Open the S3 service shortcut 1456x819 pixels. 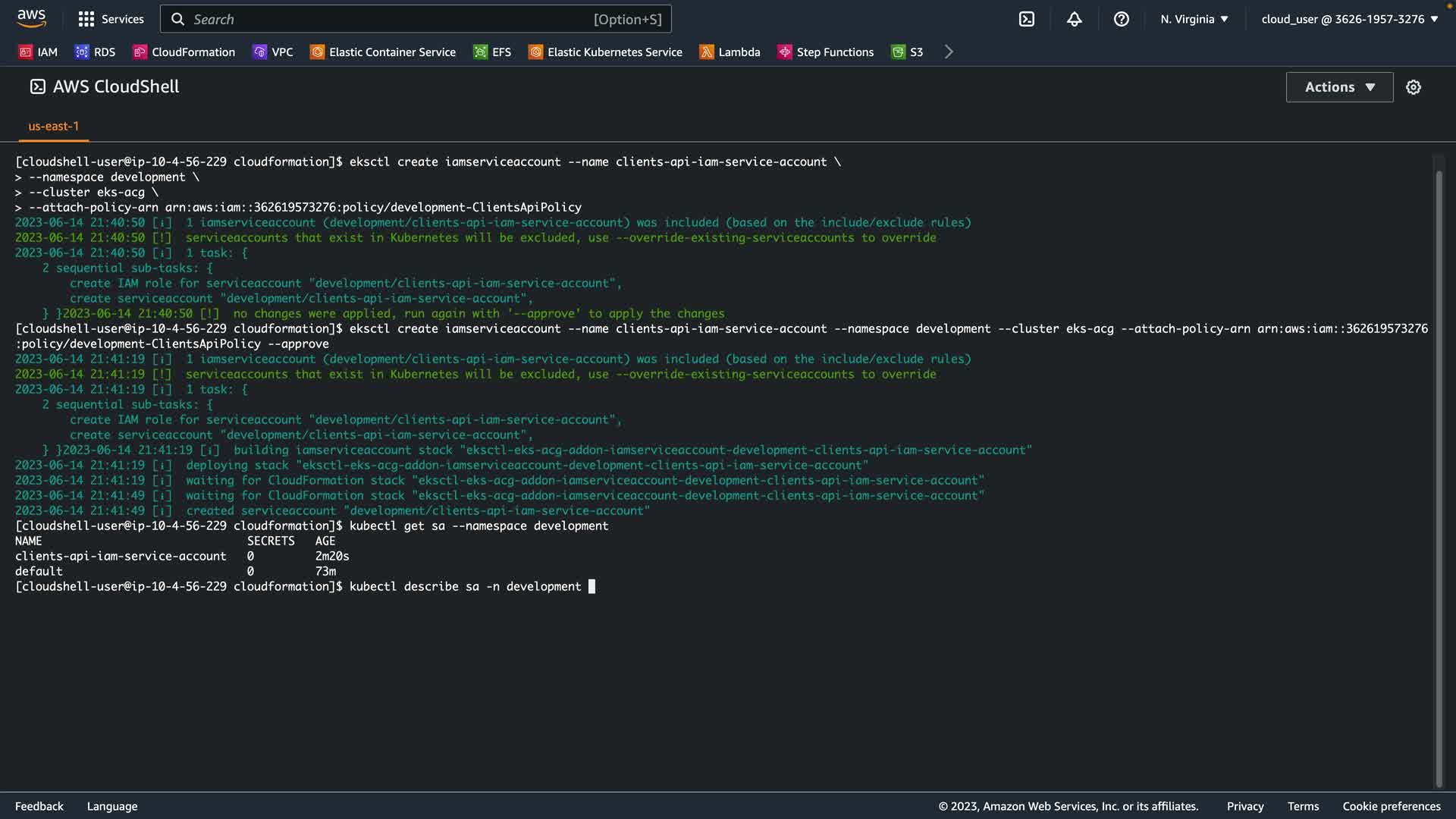[x=907, y=52]
